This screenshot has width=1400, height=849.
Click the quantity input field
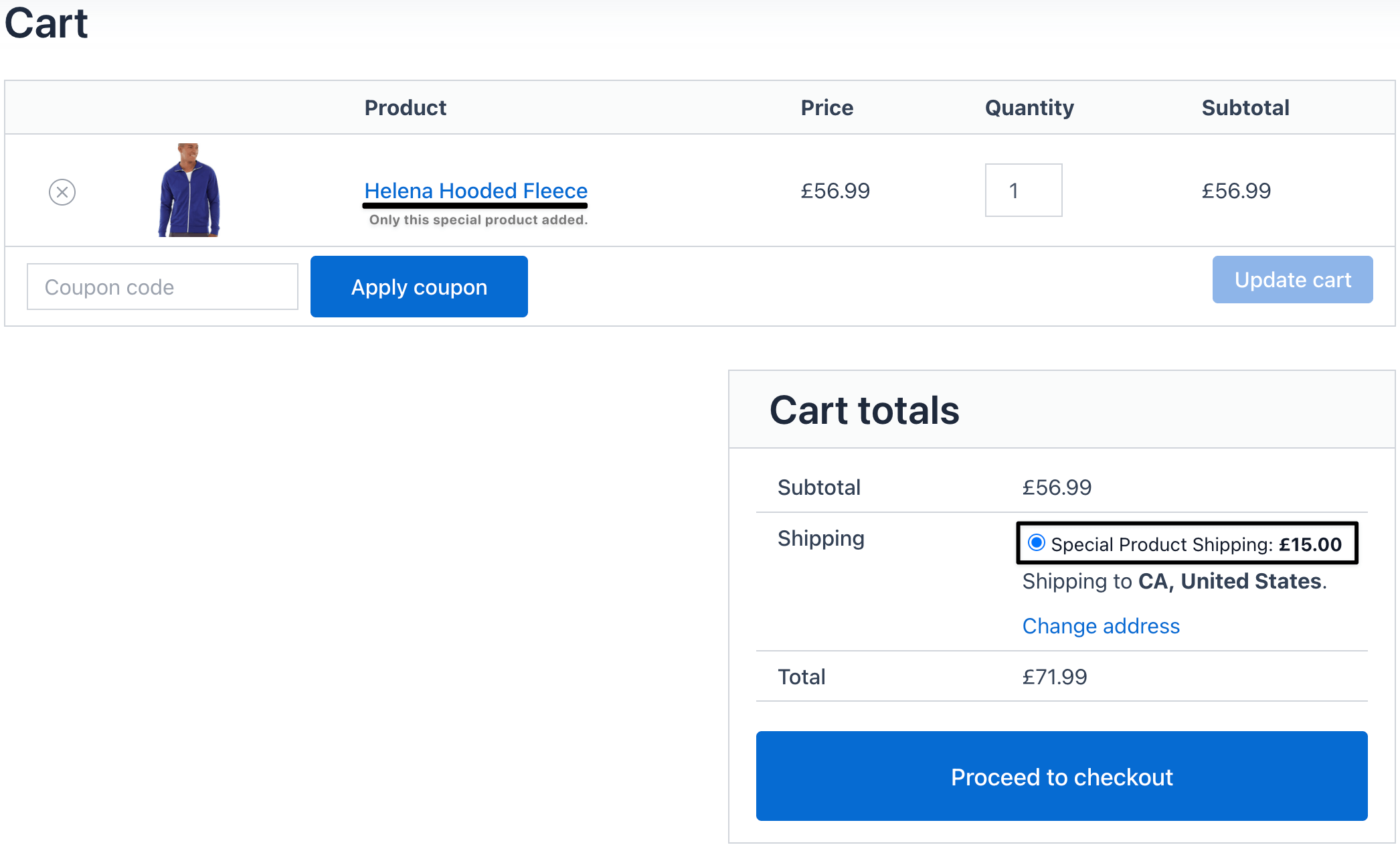[1023, 190]
